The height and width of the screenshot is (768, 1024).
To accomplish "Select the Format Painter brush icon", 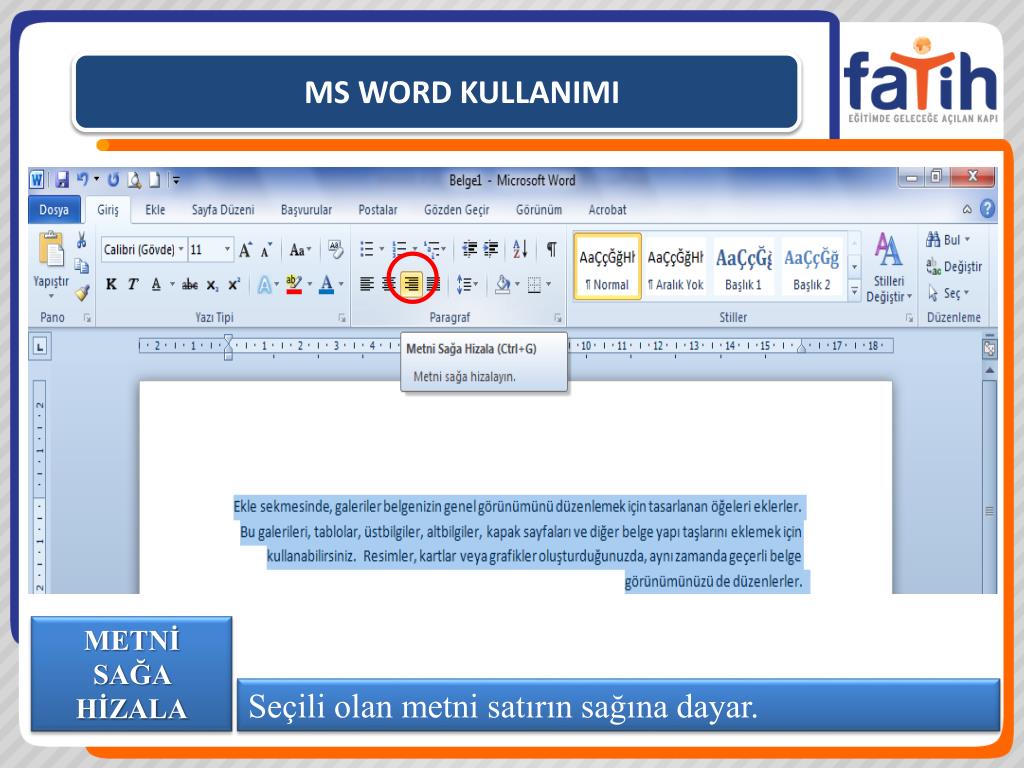I will [x=82, y=293].
